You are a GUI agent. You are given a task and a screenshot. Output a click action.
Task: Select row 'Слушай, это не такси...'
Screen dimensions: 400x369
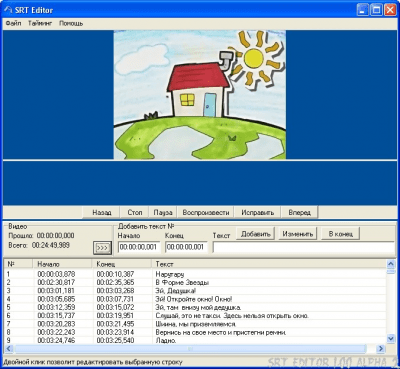pos(195,316)
